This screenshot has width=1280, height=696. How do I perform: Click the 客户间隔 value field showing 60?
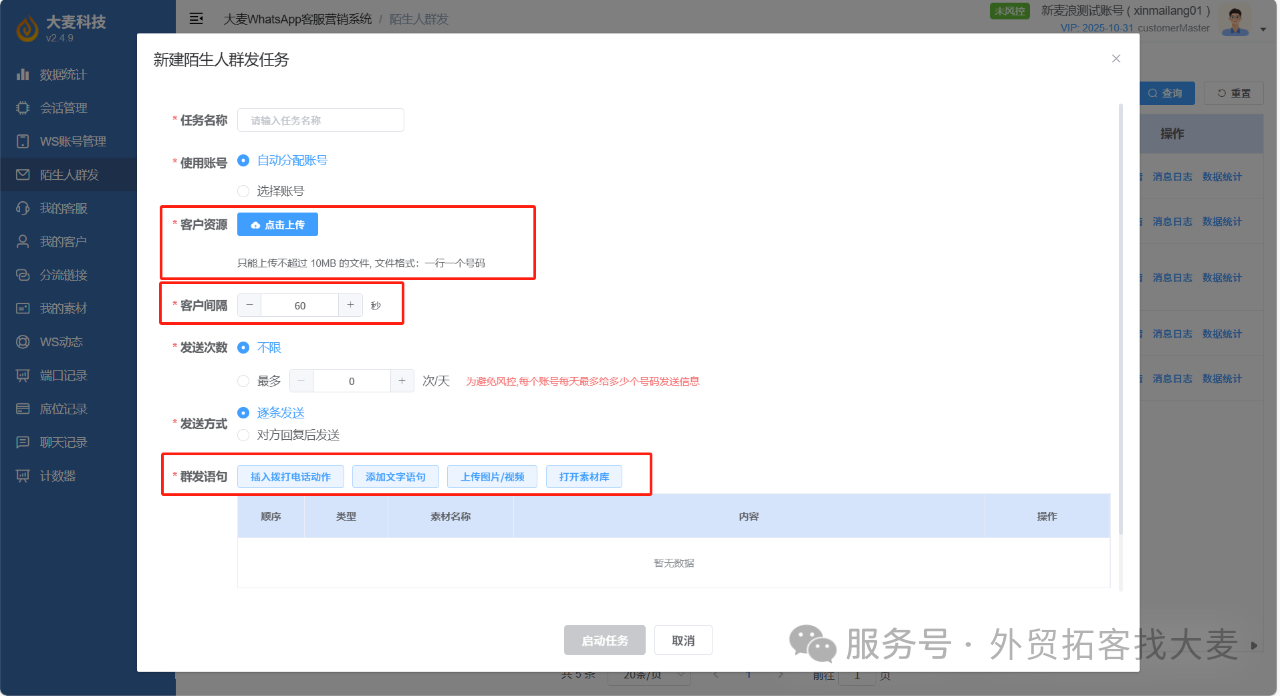[300, 305]
